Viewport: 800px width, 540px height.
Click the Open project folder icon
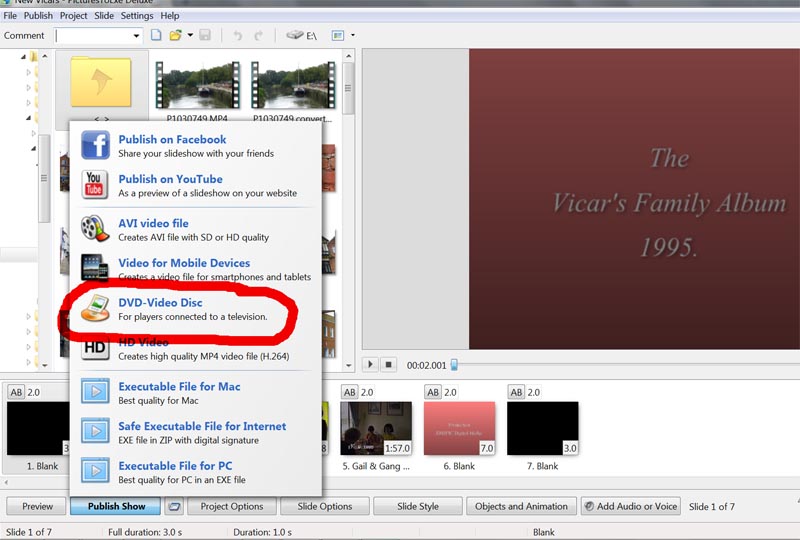pyautogui.click(x=176, y=35)
